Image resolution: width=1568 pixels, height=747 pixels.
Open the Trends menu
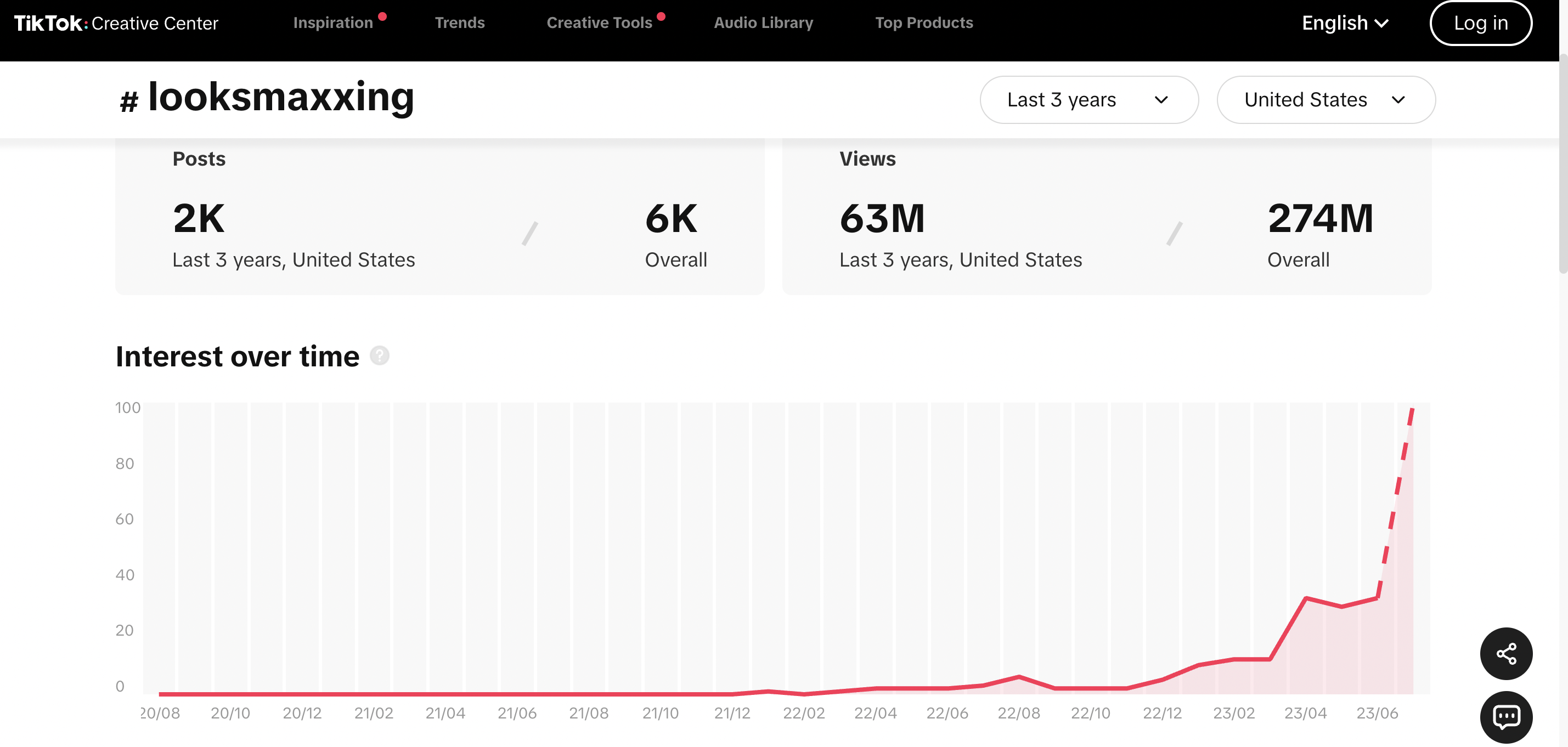click(x=460, y=23)
